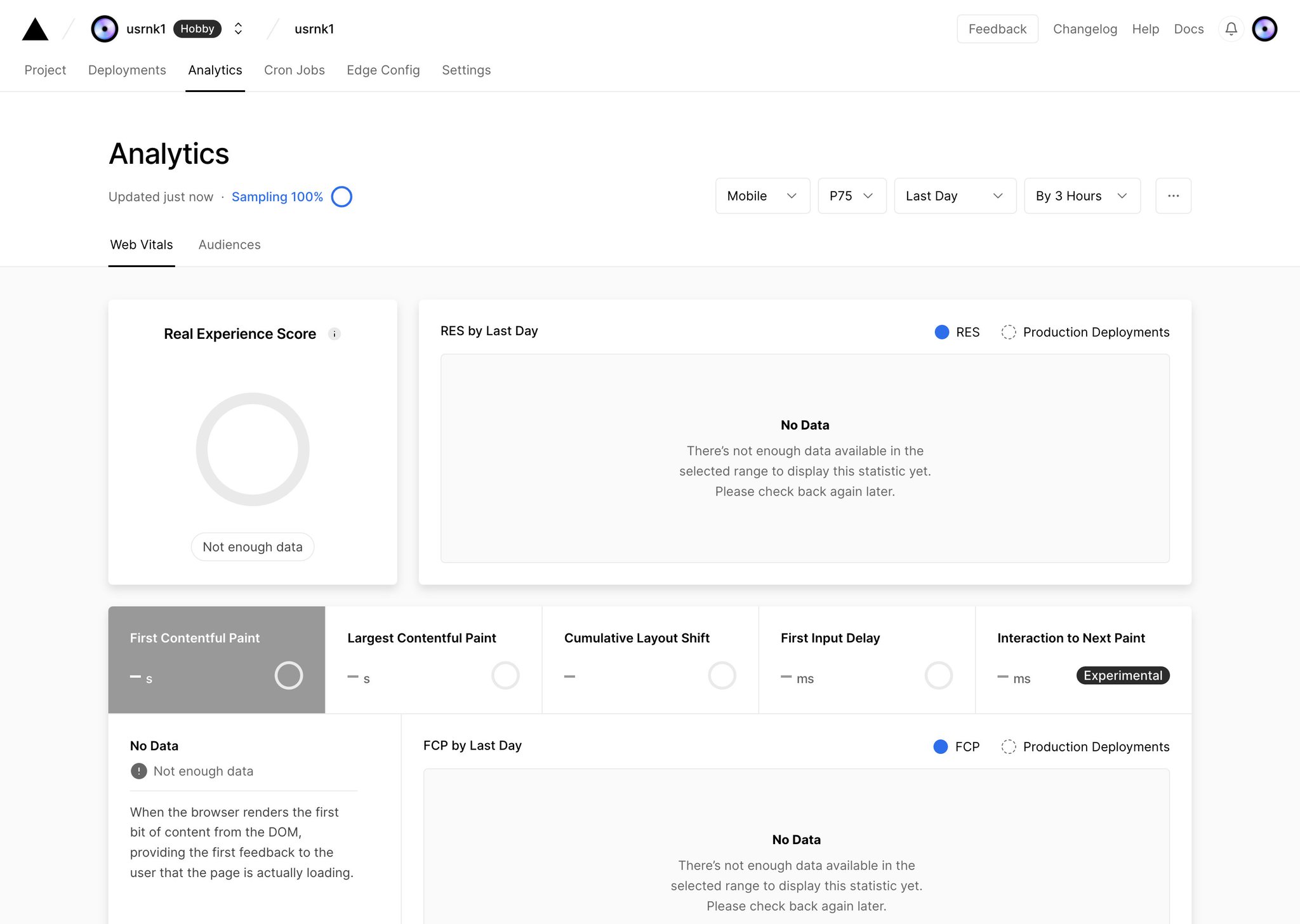Open the Mobile device dropdown

click(x=762, y=196)
